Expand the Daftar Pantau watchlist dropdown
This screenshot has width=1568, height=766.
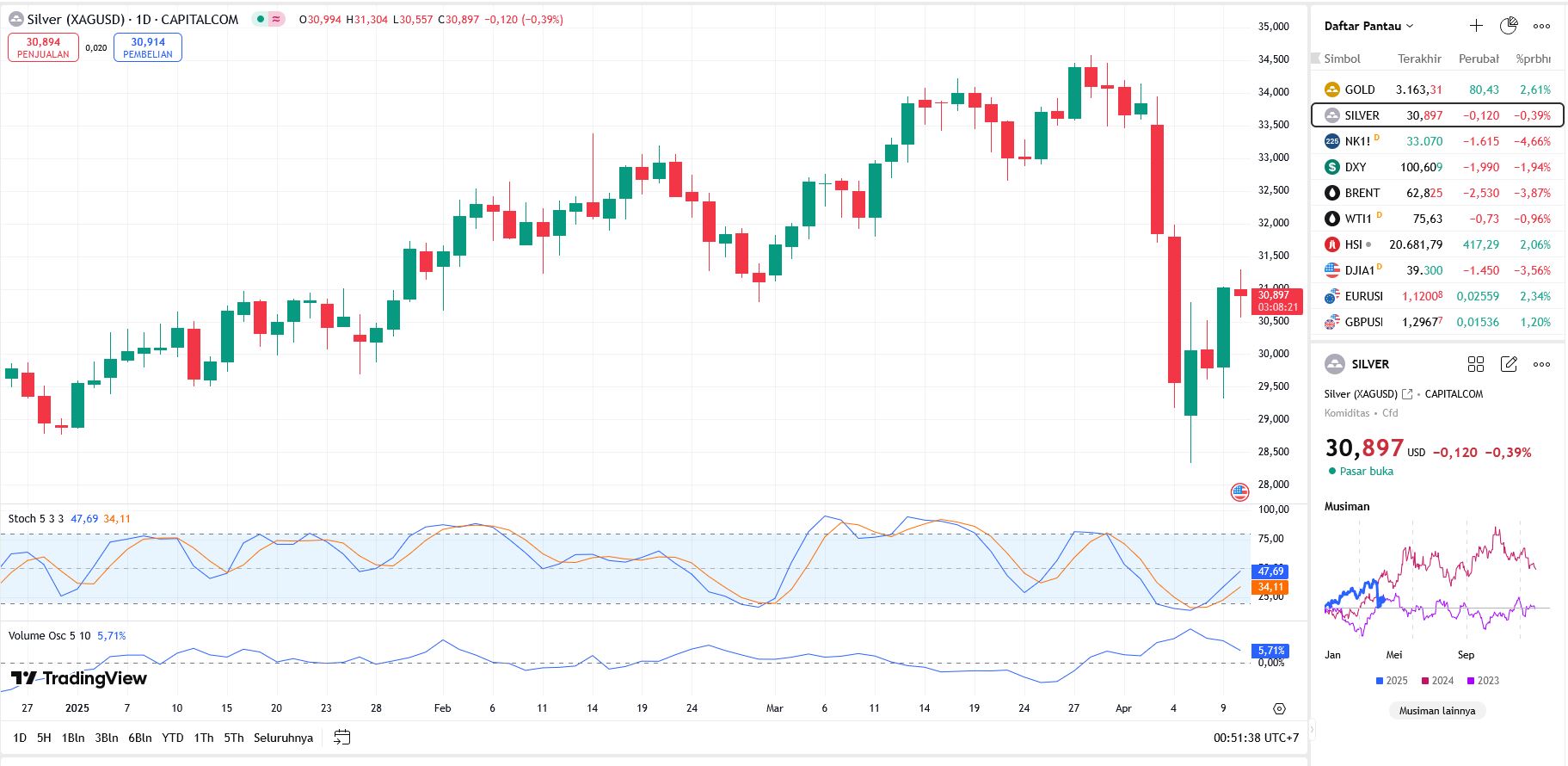pyautogui.click(x=1368, y=26)
